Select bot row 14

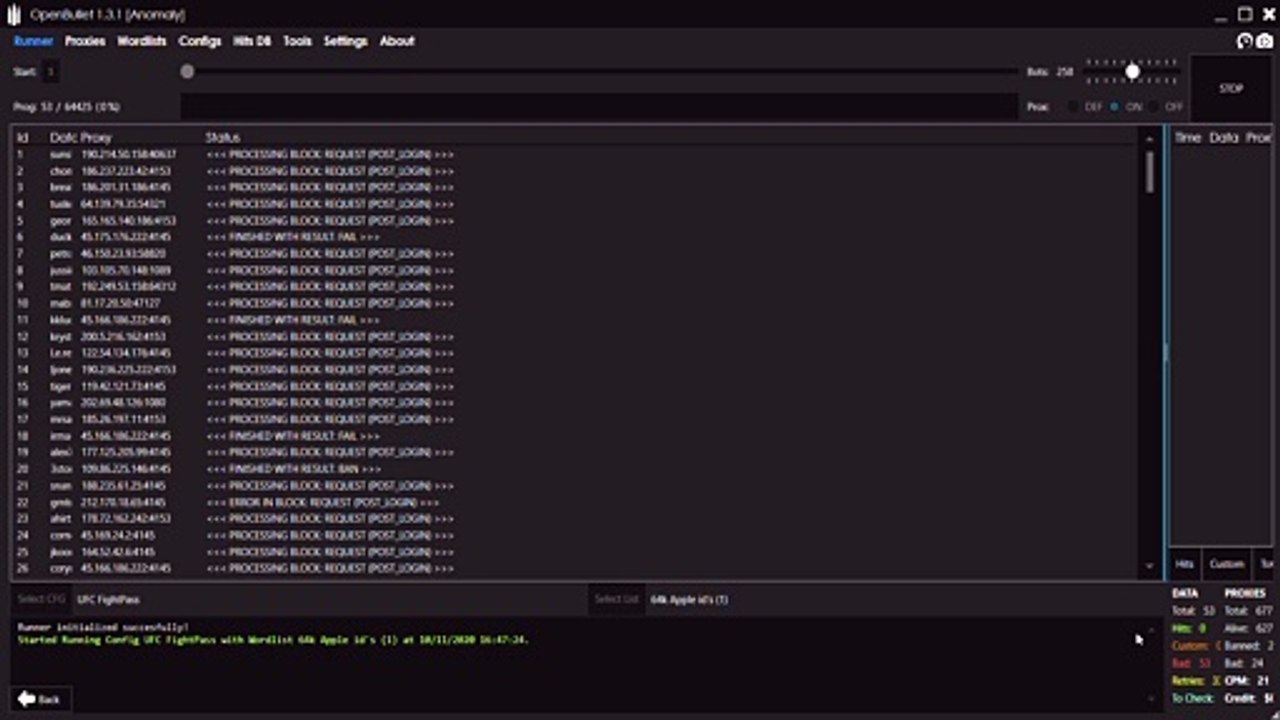[x=577, y=369]
